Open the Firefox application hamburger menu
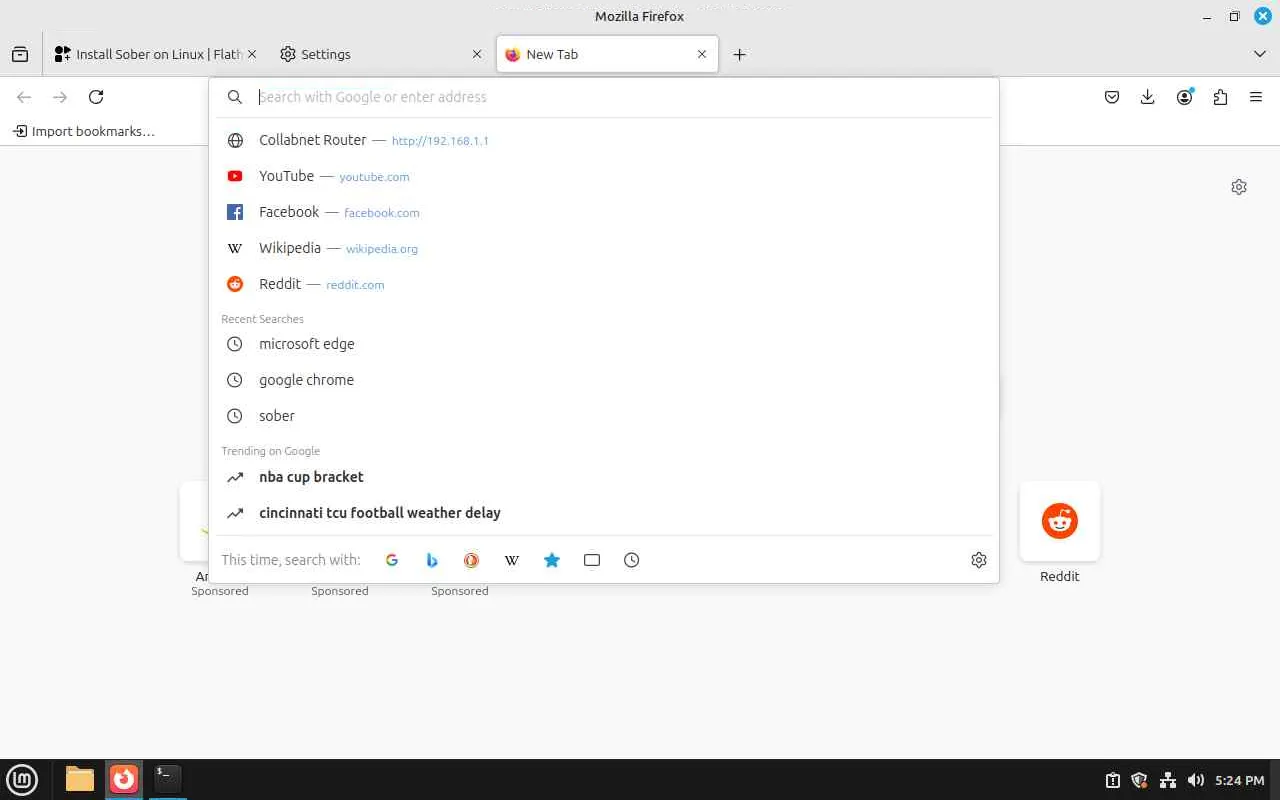The width and height of the screenshot is (1280, 800). coord(1256,97)
